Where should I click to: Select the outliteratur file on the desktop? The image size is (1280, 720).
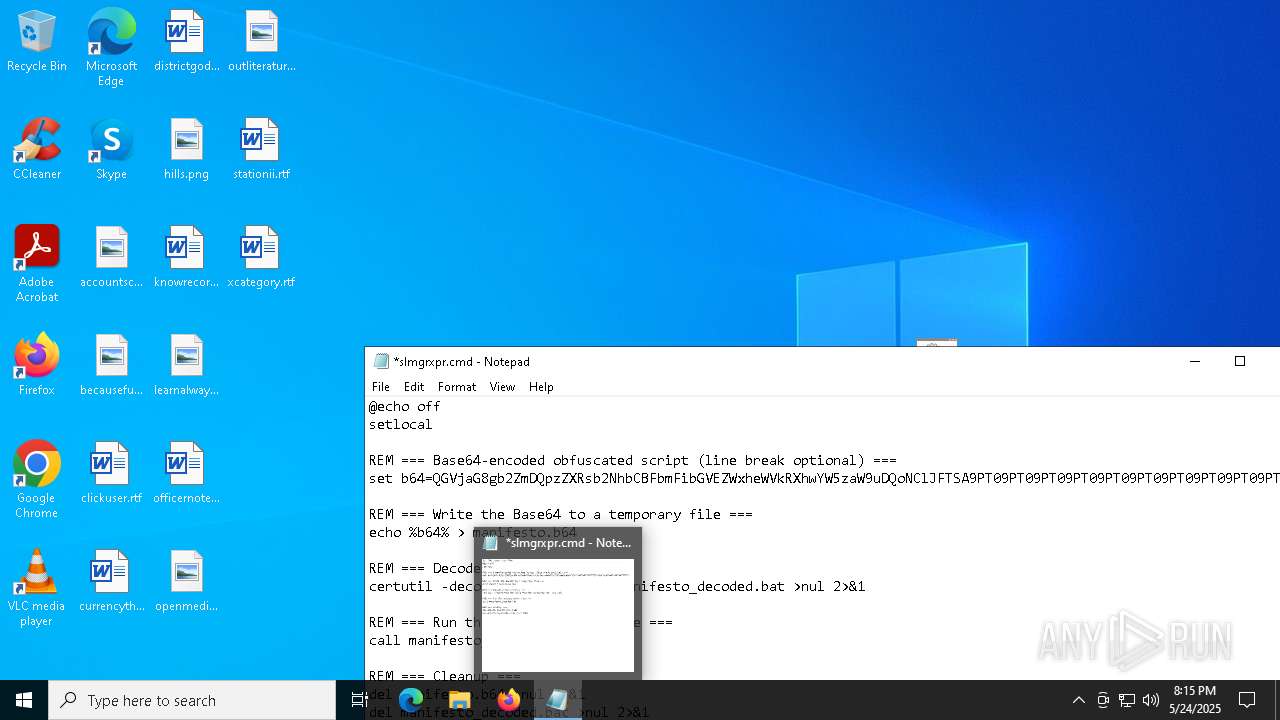pos(261,41)
